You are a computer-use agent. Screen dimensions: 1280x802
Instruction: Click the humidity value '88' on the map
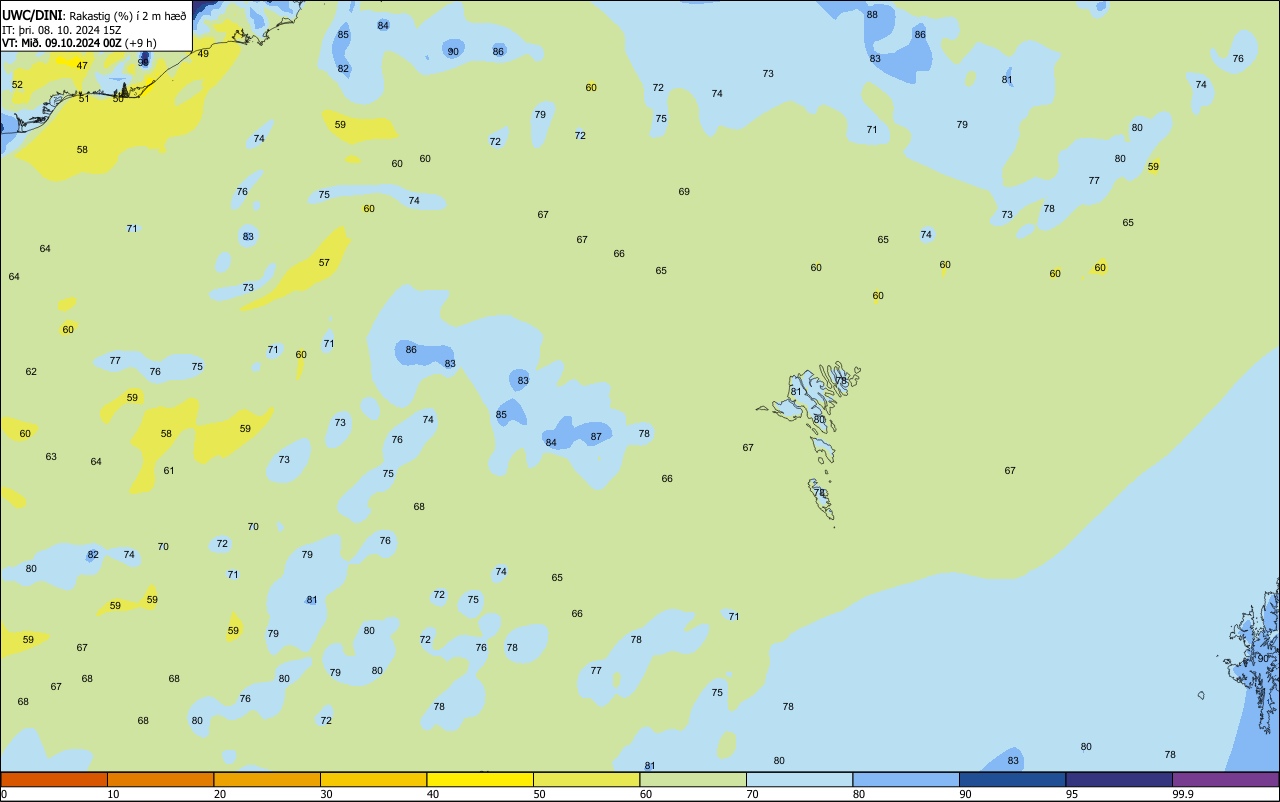[x=872, y=15]
